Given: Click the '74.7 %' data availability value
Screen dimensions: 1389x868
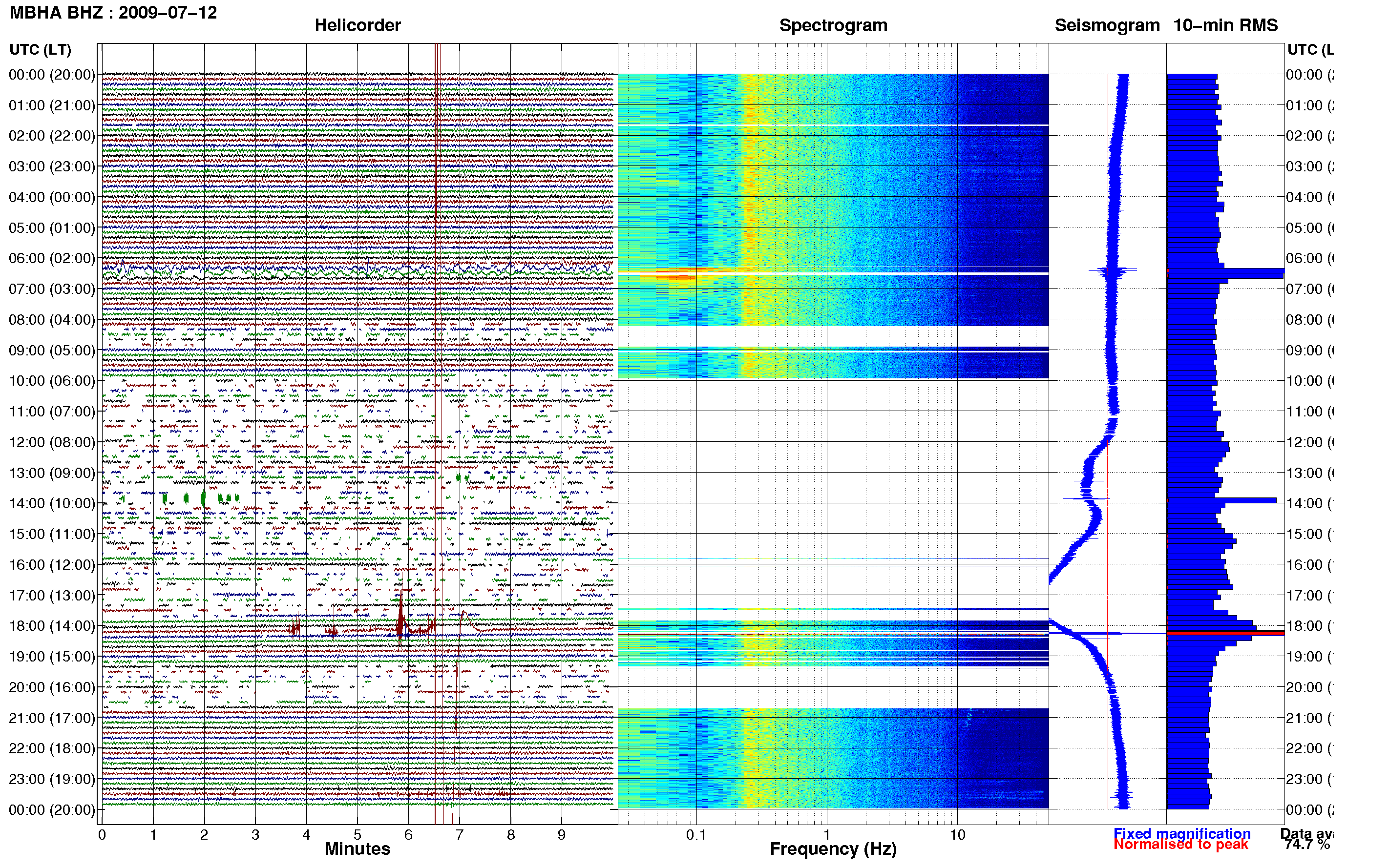Looking at the screenshot, I should (x=1307, y=845).
